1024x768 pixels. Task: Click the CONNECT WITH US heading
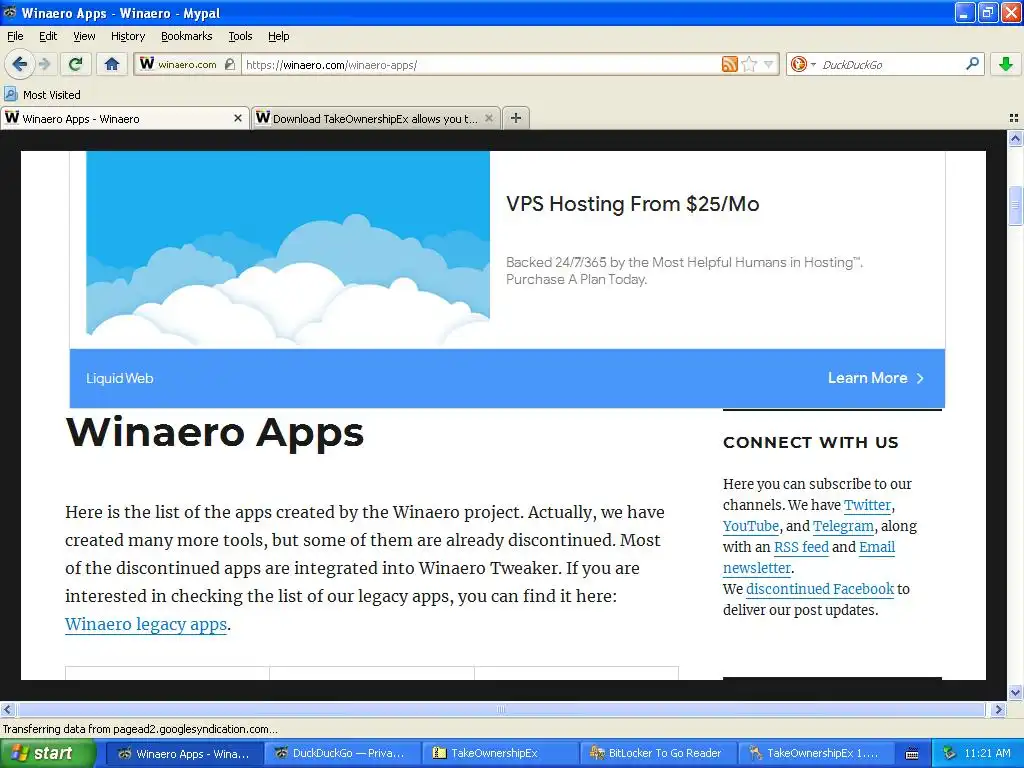810,442
